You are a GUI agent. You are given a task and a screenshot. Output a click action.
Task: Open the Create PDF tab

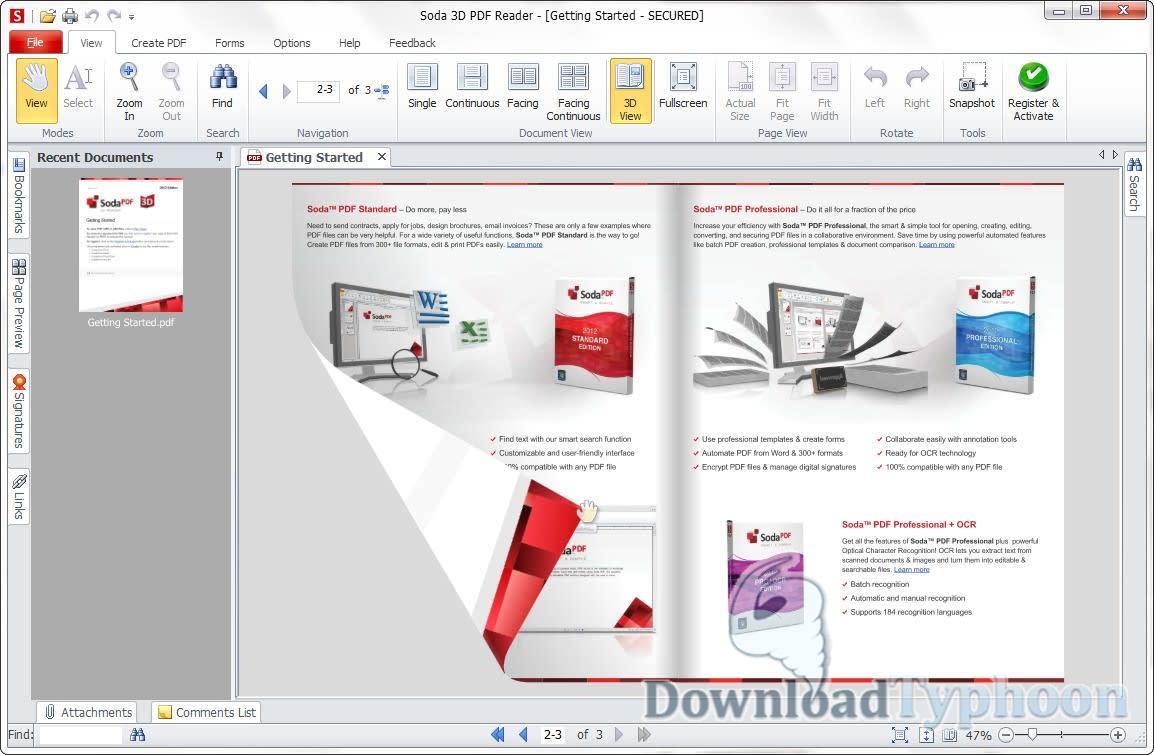click(x=158, y=43)
